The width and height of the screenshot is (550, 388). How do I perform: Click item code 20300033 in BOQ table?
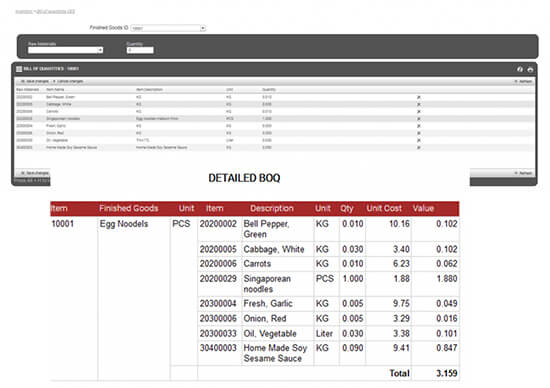[218, 333]
